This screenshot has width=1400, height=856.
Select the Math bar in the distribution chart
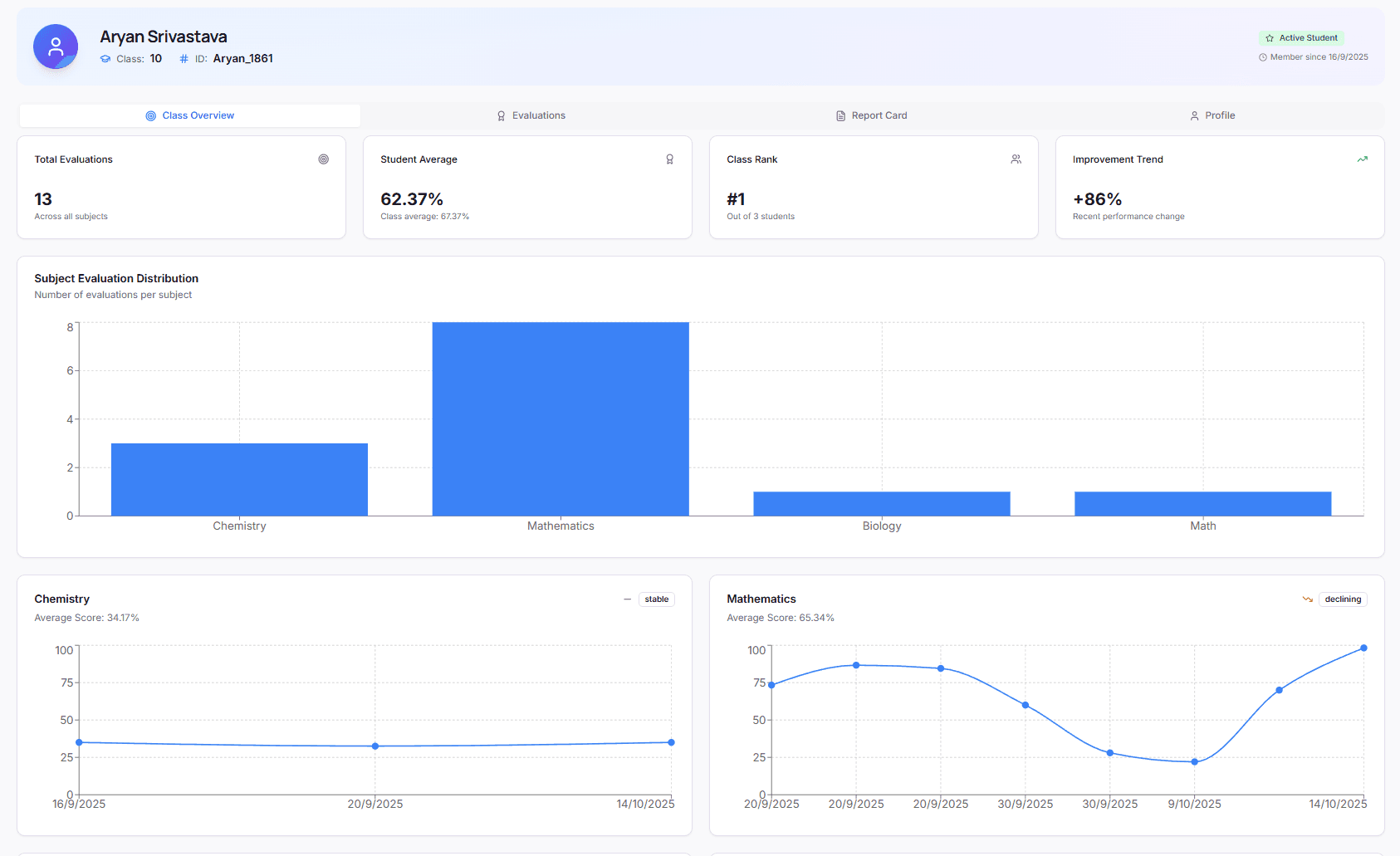pyautogui.click(x=1203, y=504)
